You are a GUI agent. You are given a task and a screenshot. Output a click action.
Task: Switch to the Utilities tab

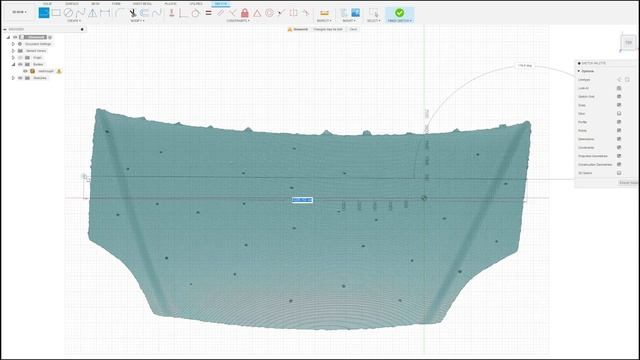(x=196, y=4)
